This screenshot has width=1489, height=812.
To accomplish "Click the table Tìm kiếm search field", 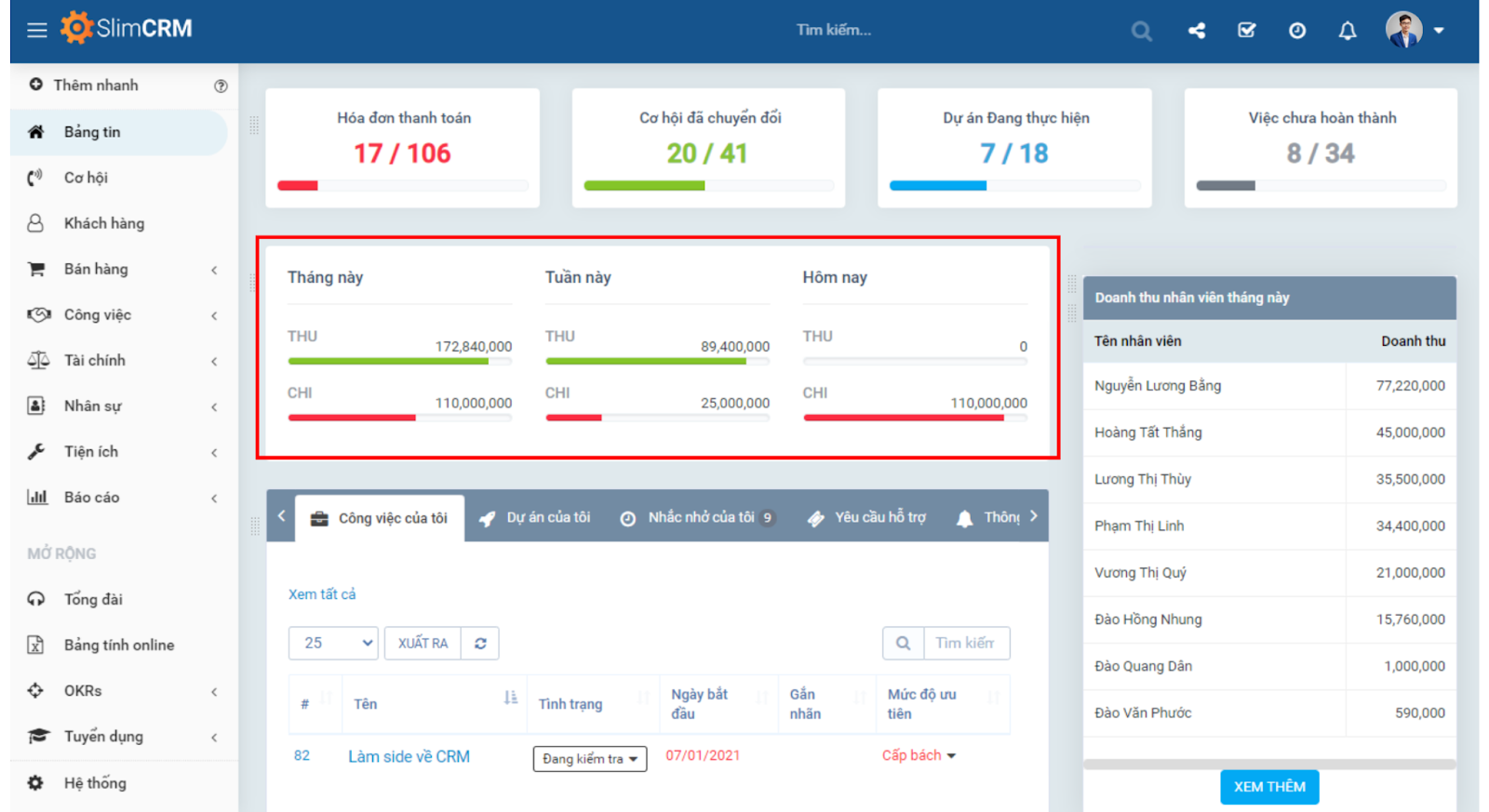I will (x=966, y=643).
